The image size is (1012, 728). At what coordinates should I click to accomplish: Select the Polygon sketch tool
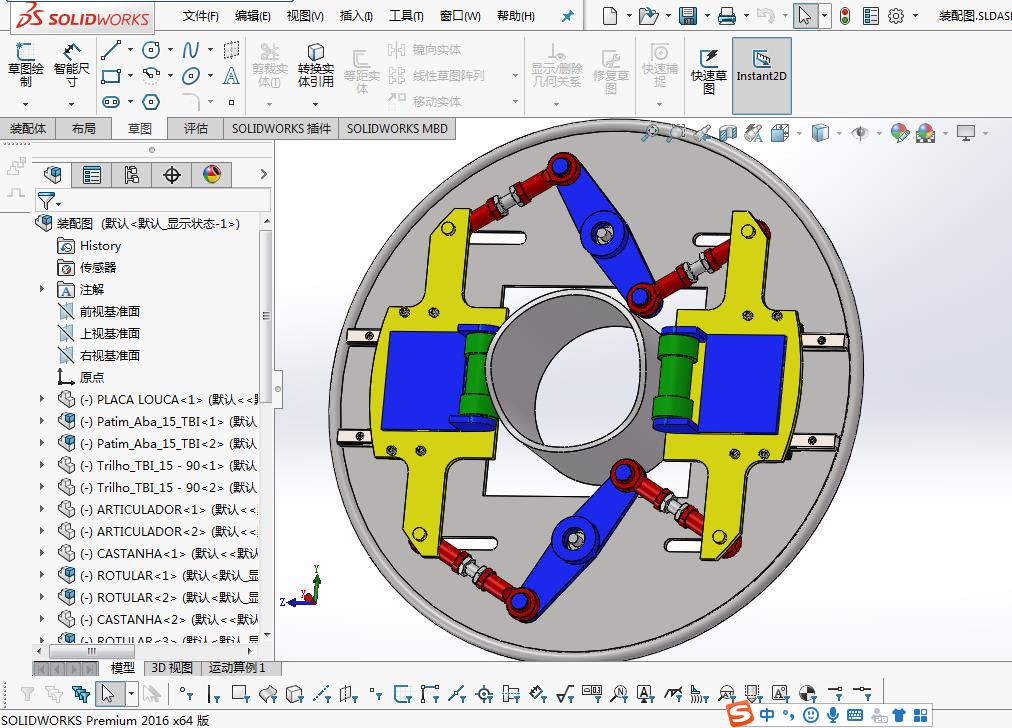click(x=151, y=102)
